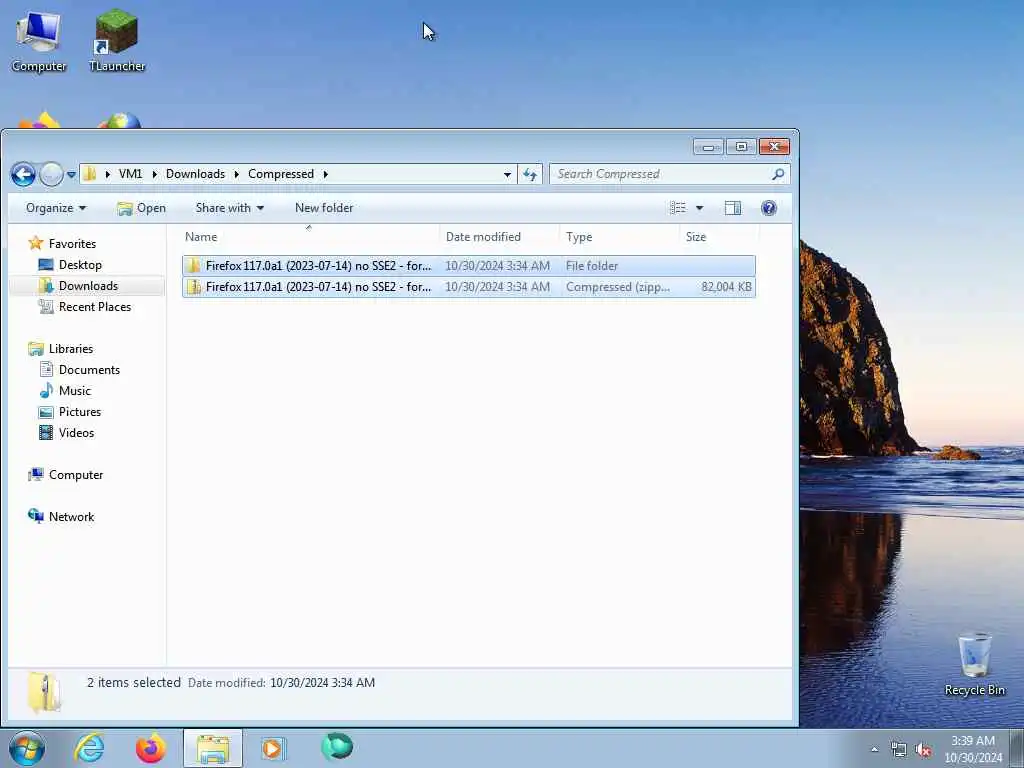Open the clock showing 3:39 AM

(973, 749)
